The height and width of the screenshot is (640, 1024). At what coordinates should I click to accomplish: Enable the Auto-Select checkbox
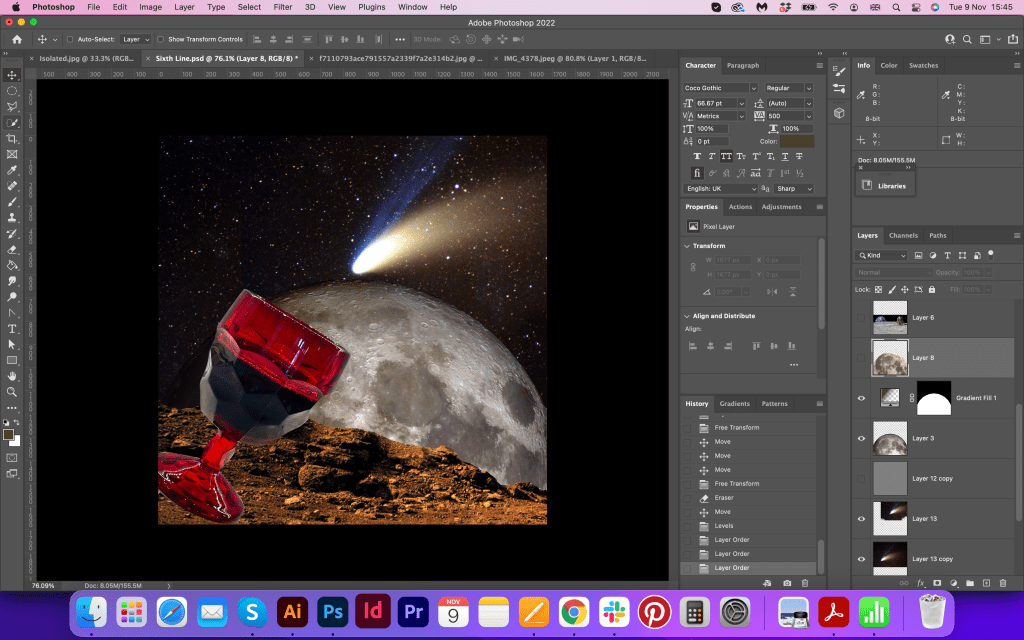click(x=70, y=39)
